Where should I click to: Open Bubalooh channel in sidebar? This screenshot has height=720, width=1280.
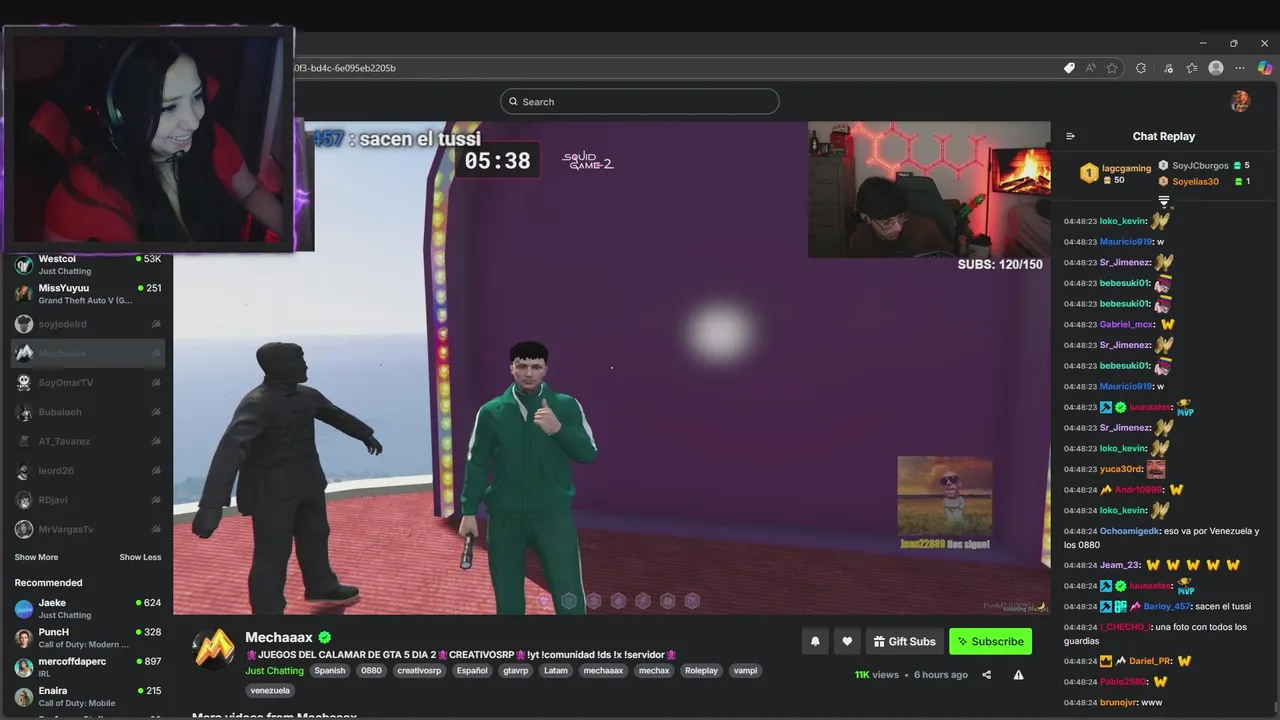point(88,412)
